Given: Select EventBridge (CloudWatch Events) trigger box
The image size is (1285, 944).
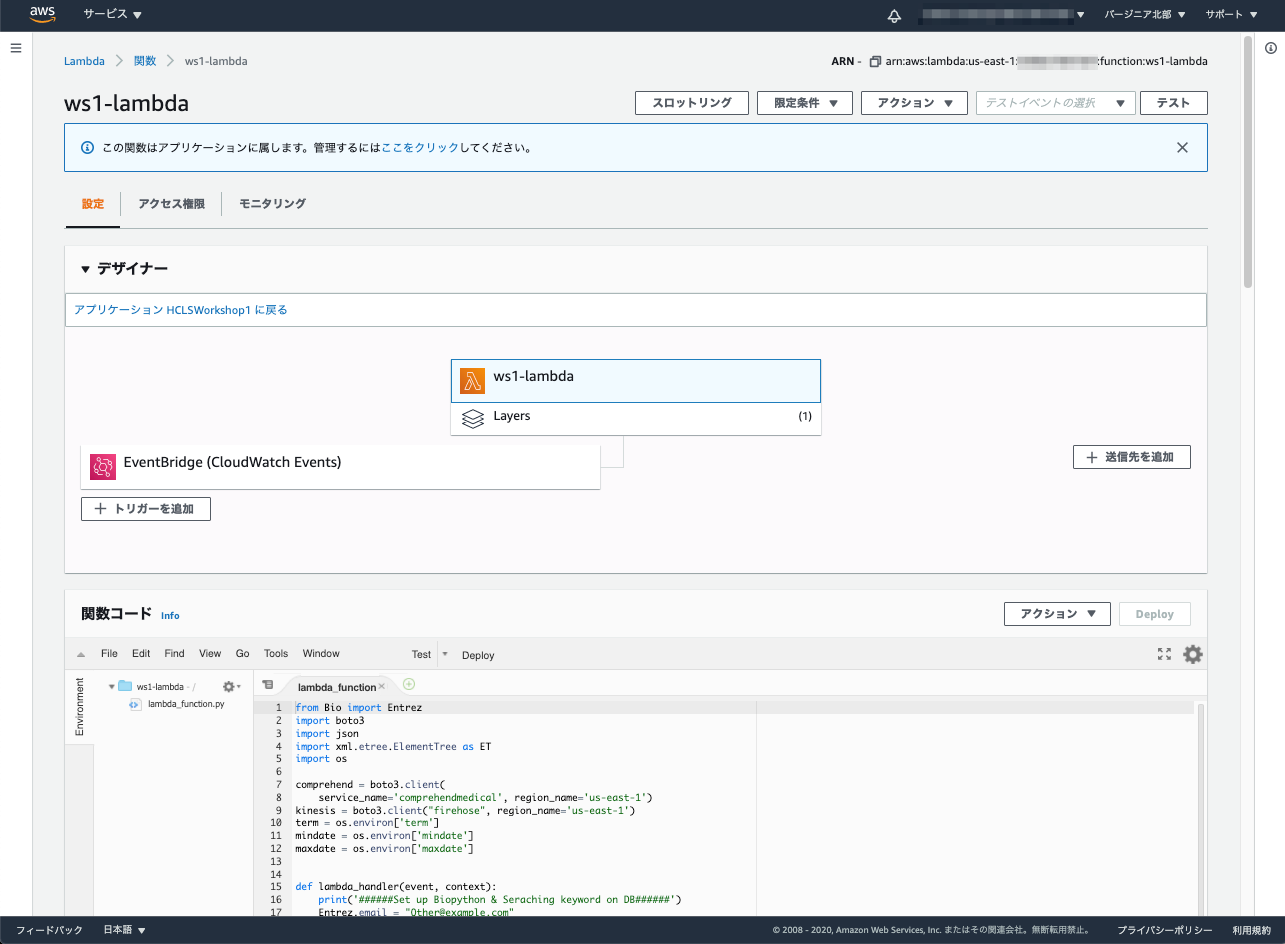Looking at the screenshot, I should point(340,466).
